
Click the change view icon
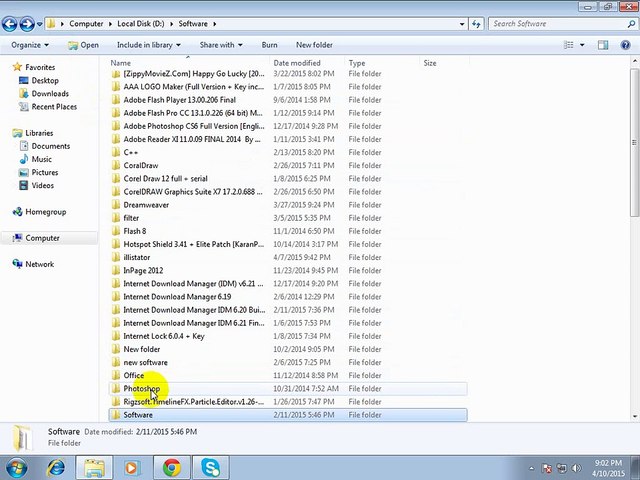tap(568, 45)
